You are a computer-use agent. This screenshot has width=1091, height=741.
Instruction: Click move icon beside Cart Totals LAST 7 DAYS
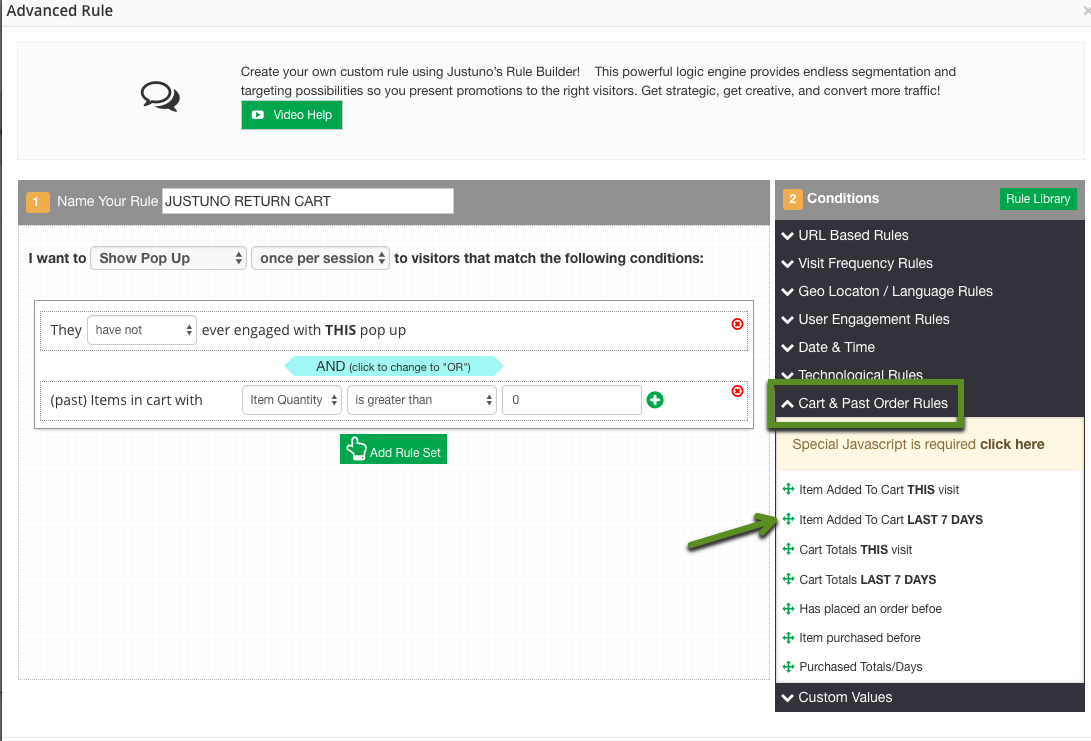(x=788, y=579)
